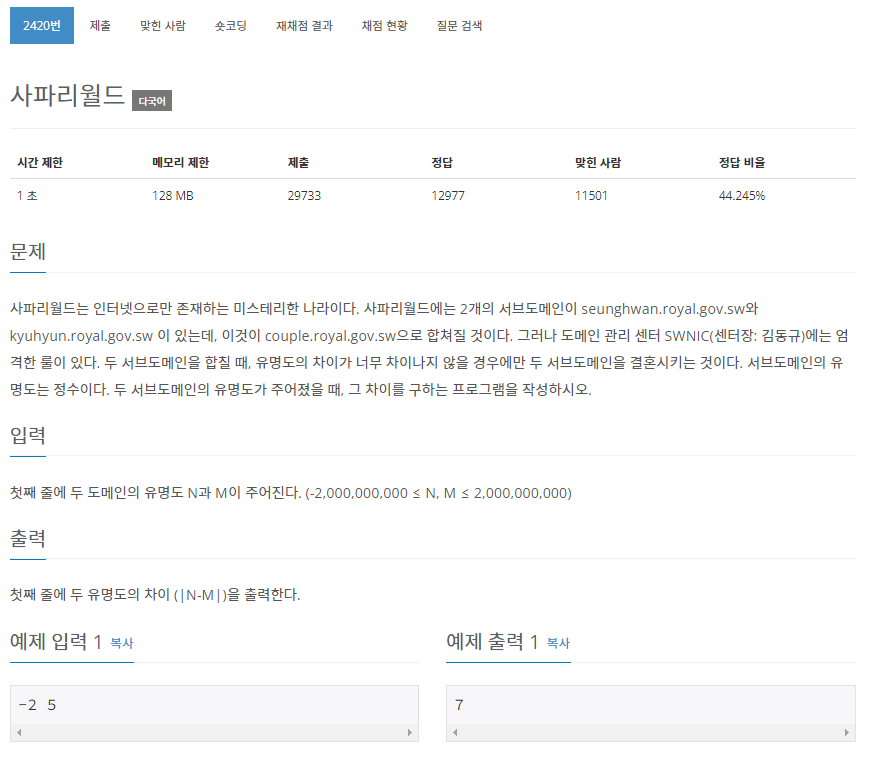Click the example output value "7"
869x761 pixels.
(x=459, y=705)
